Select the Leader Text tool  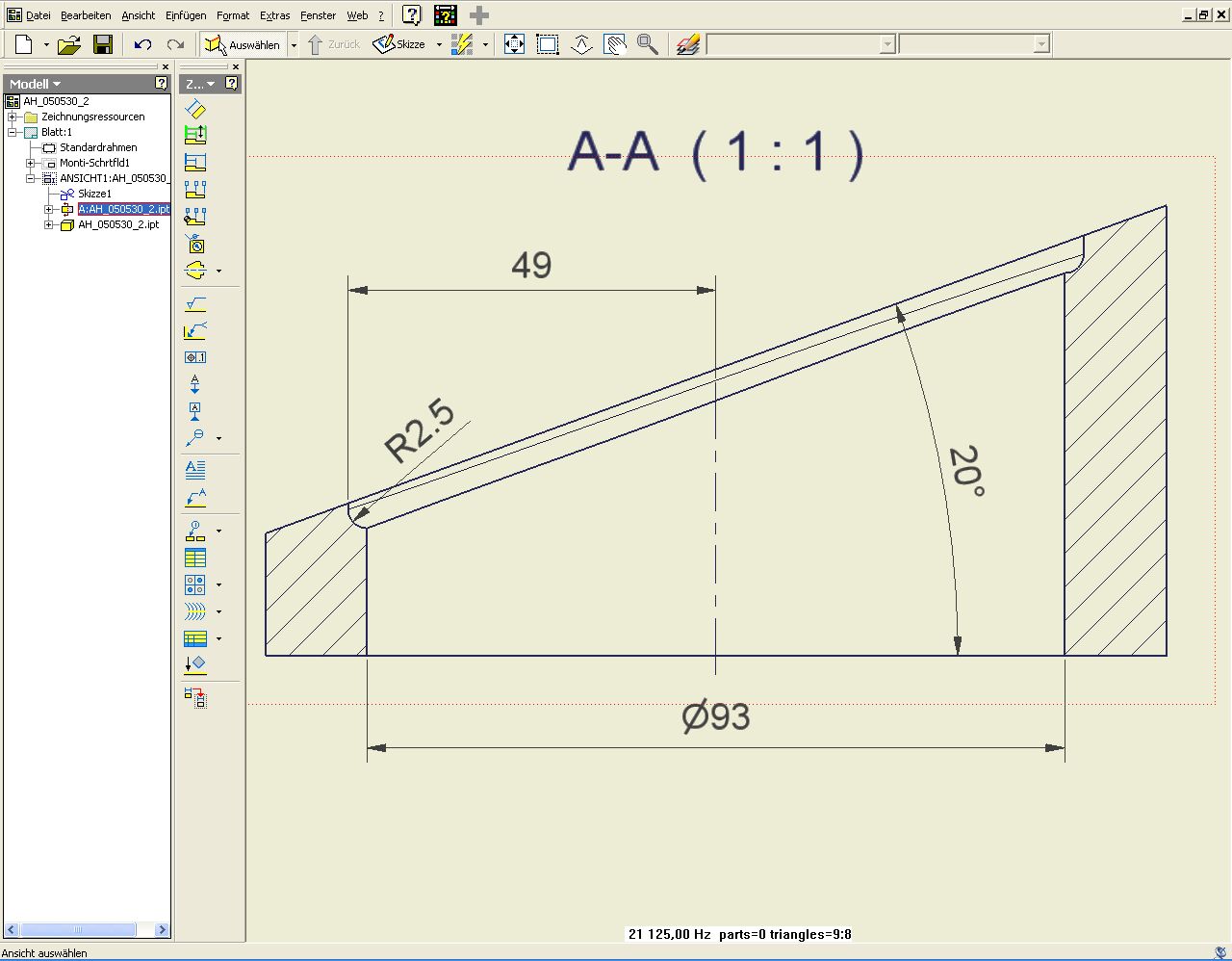[195, 498]
